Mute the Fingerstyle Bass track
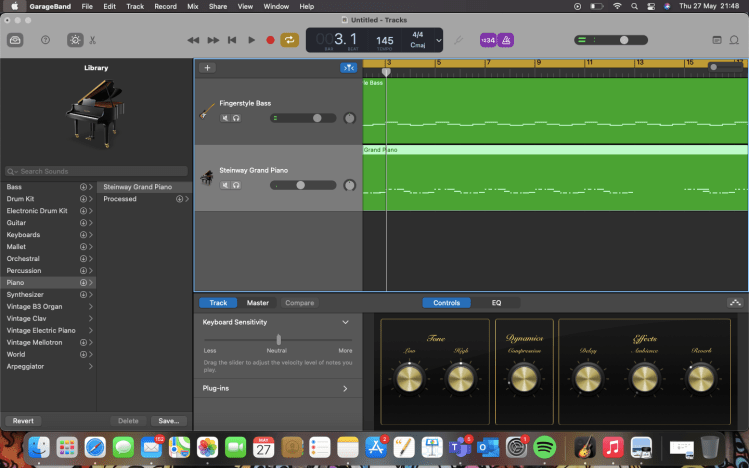The image size is (749, 468). click(x=225, y=118)
